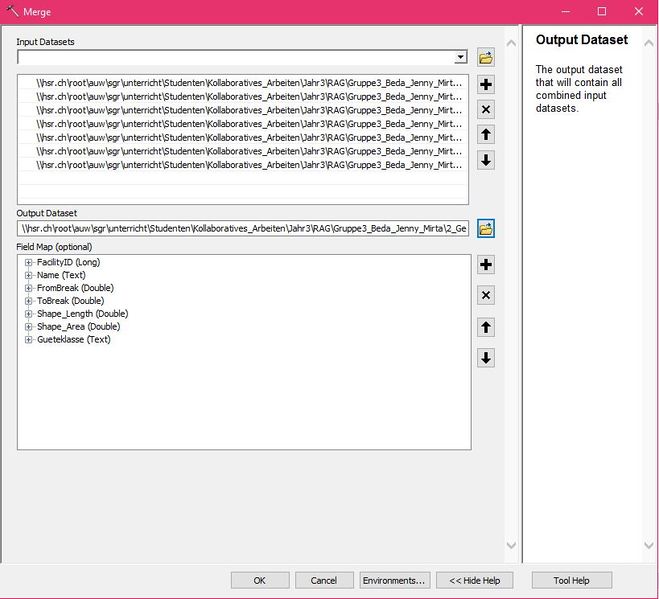The width and height of the screenshot is (659, 599).
Task: Move input dataset up in list
Action: [x=486, y=135]
